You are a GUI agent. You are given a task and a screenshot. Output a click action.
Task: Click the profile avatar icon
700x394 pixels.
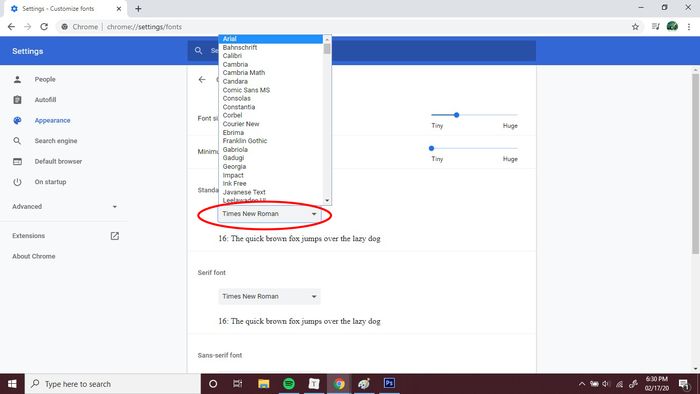672,26
